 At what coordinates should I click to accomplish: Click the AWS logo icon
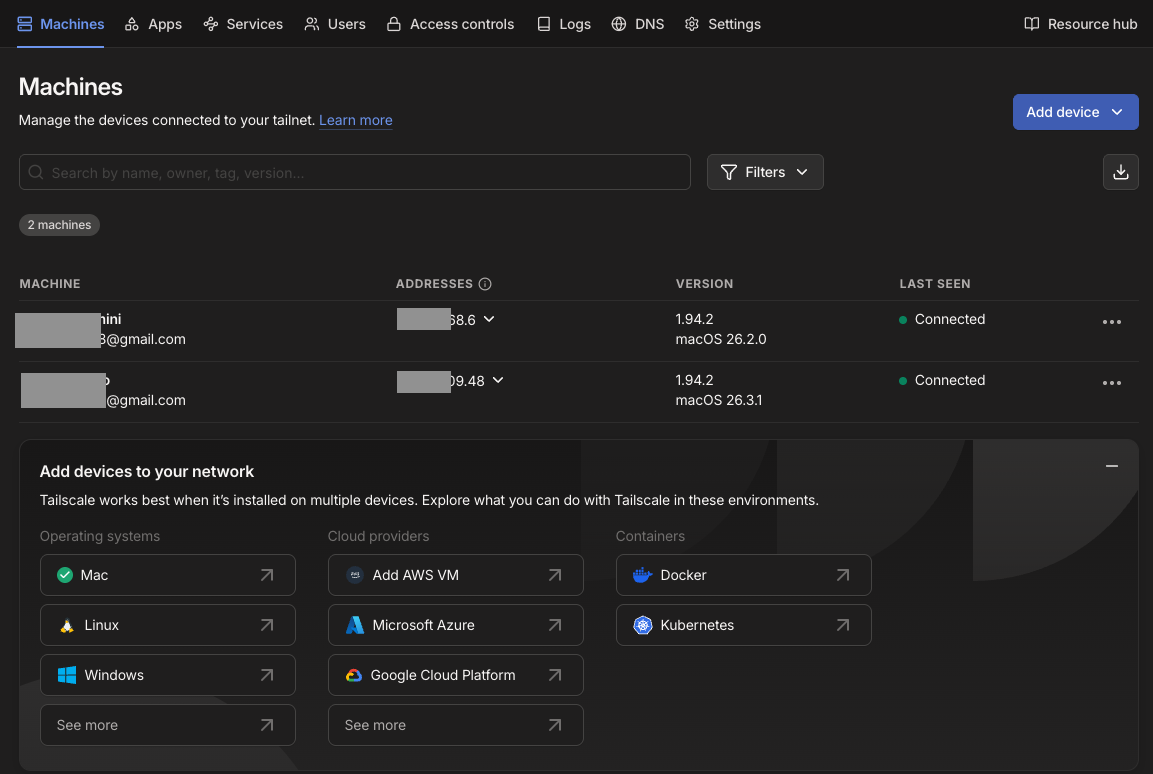tap(354, 575)
